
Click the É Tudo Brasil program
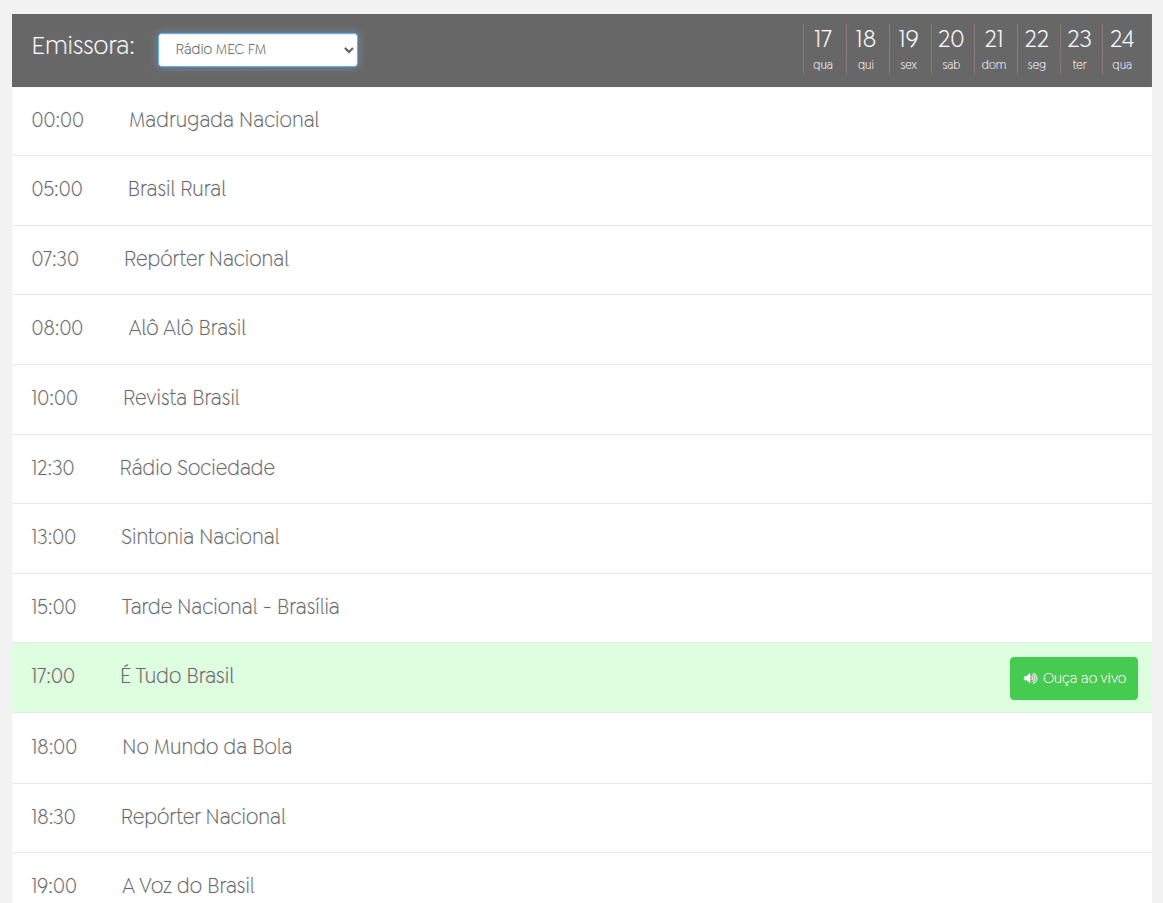click(177, 676)
